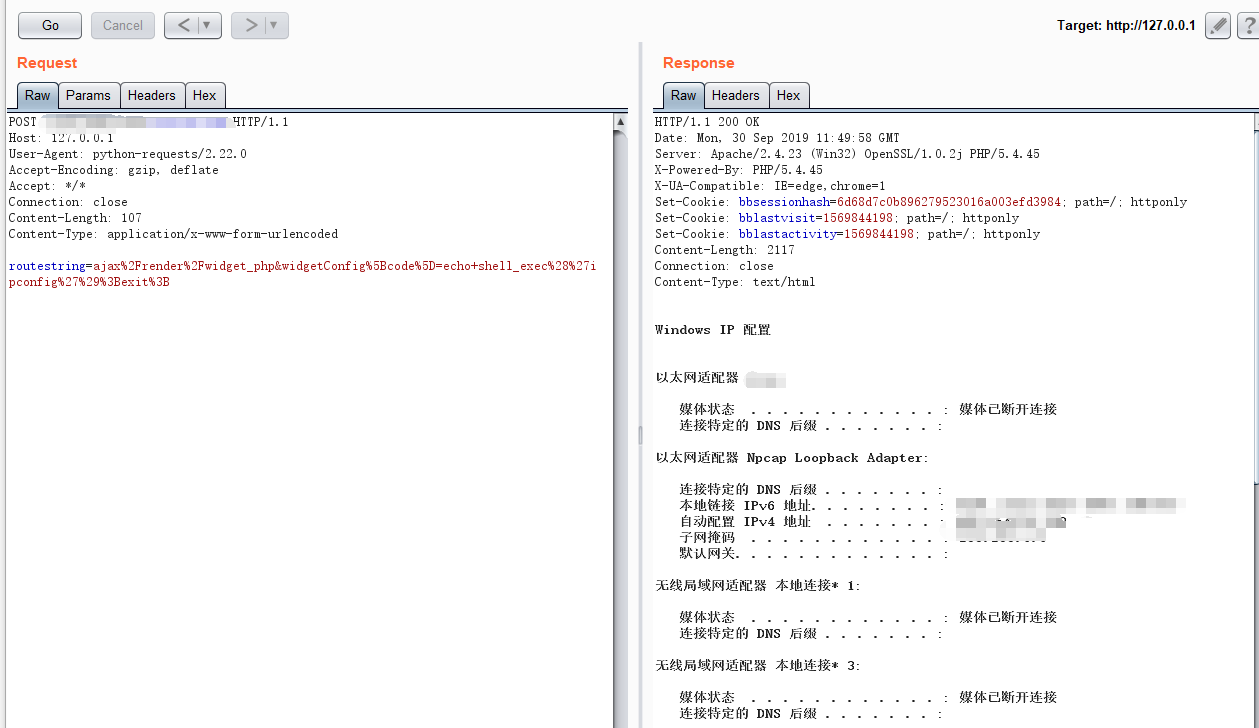Click the User-Agent: python-requests/2.22.0 line
The width and height of the screenshot is (1259, 728).
coord(127,154)
